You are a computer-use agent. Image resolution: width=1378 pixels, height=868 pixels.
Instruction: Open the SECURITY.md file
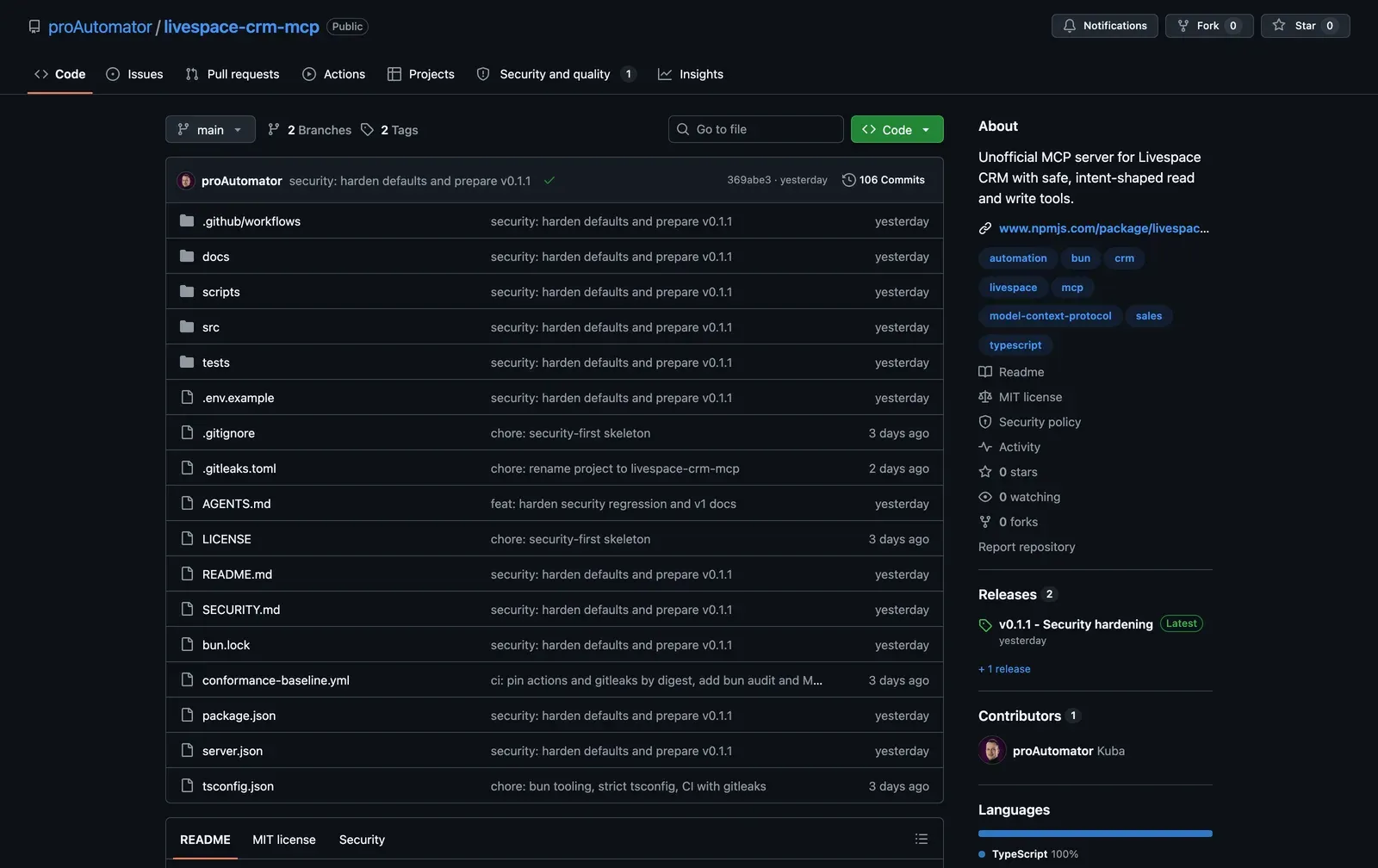241,610
